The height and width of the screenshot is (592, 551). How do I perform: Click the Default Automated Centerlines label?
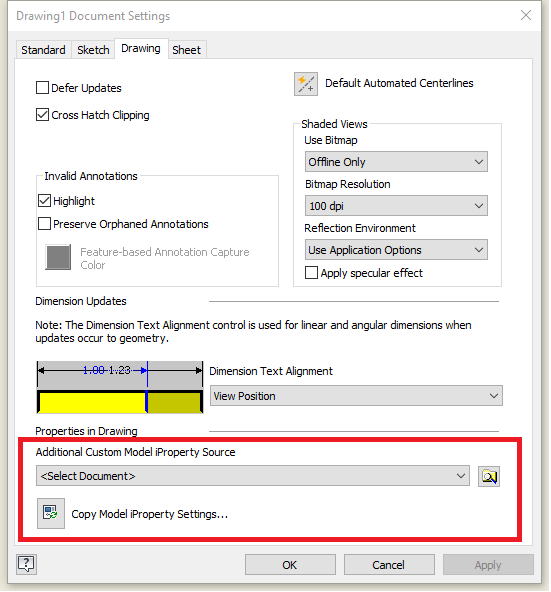tap(399, 83)
